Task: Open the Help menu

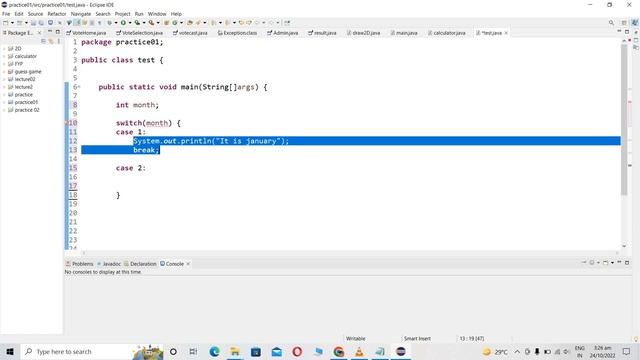Action: [x=176, y=14]
